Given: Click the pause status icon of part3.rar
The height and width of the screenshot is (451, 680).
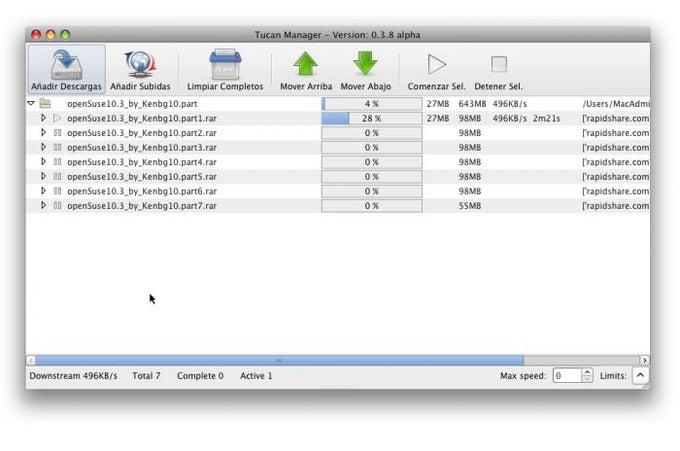Looking at the screenshot, I should (57, 147).
